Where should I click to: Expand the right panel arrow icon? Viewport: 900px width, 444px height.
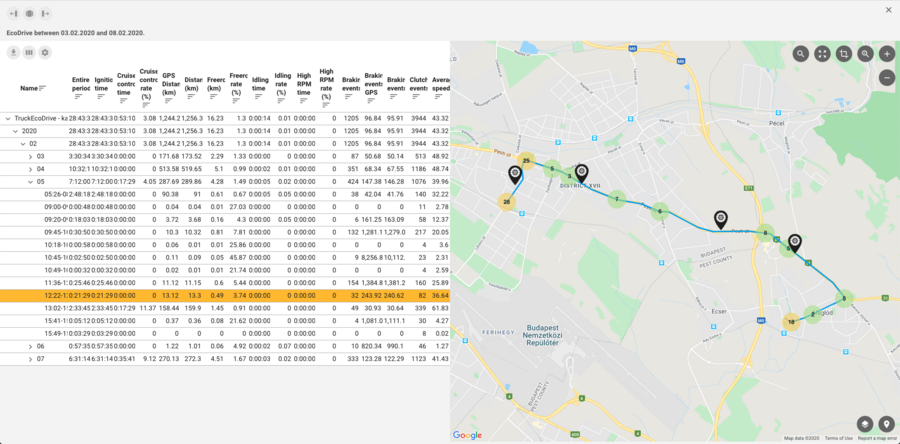tap(45, 12)
